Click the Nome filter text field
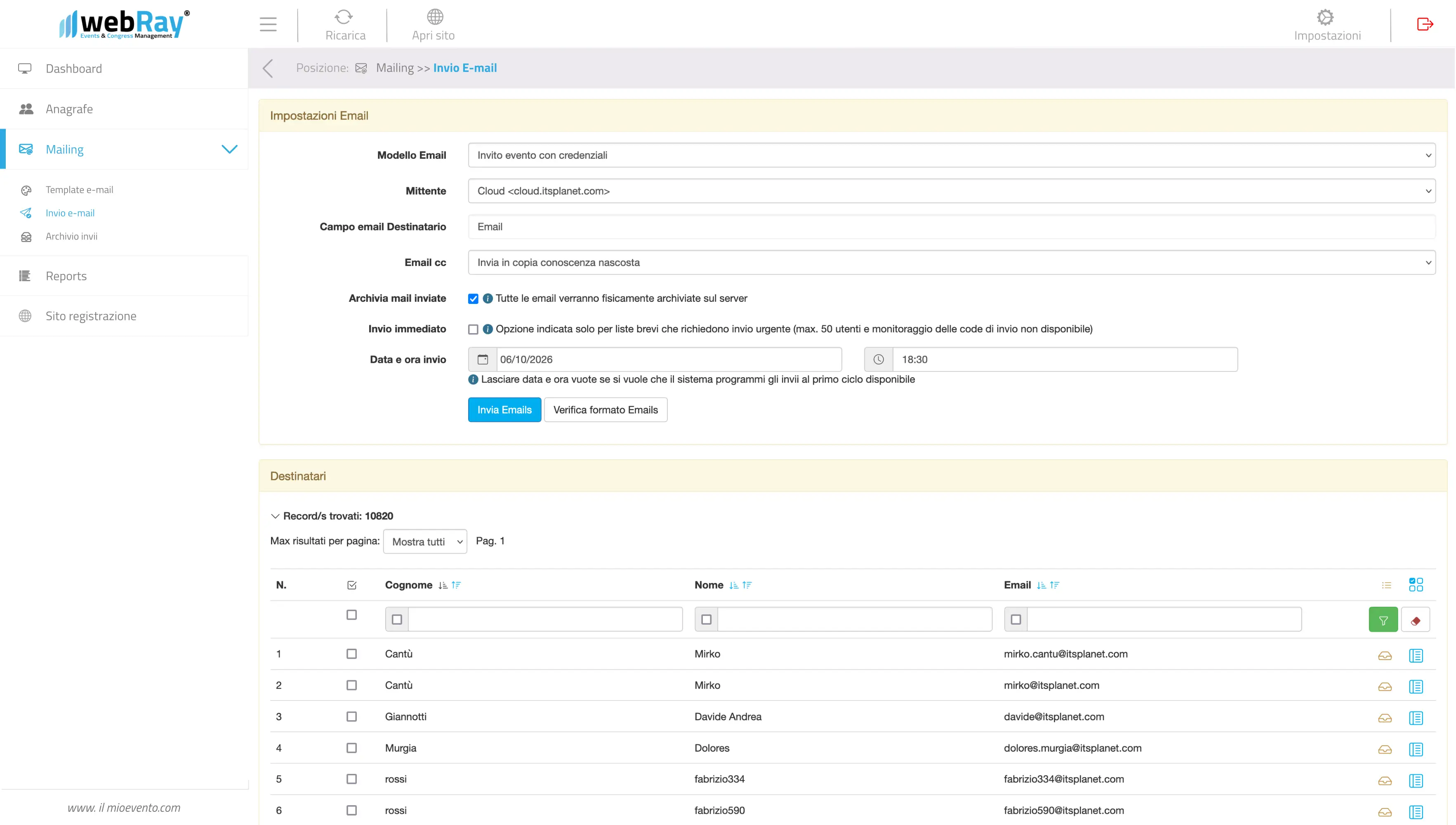 (x=855, y=619)
